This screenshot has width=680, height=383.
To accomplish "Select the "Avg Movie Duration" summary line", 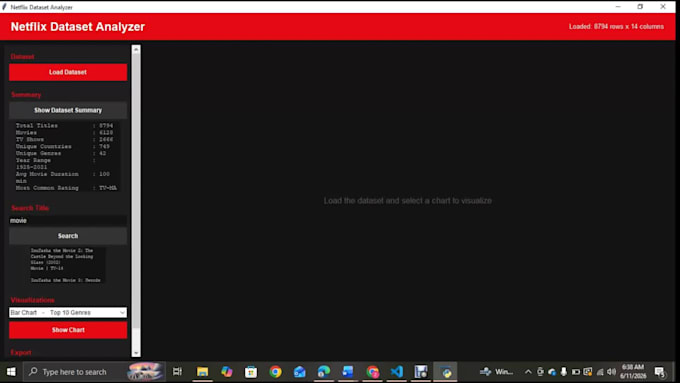I will 63,174.
